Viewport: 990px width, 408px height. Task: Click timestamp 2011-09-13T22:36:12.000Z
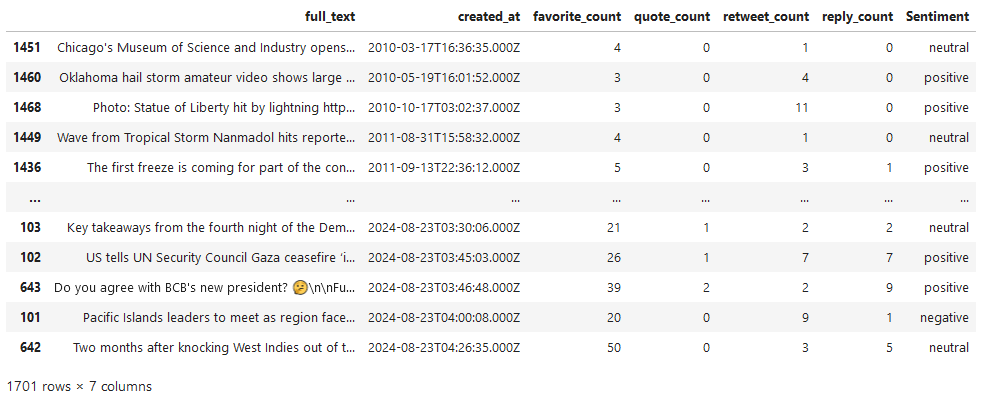(x=444, y=167)
